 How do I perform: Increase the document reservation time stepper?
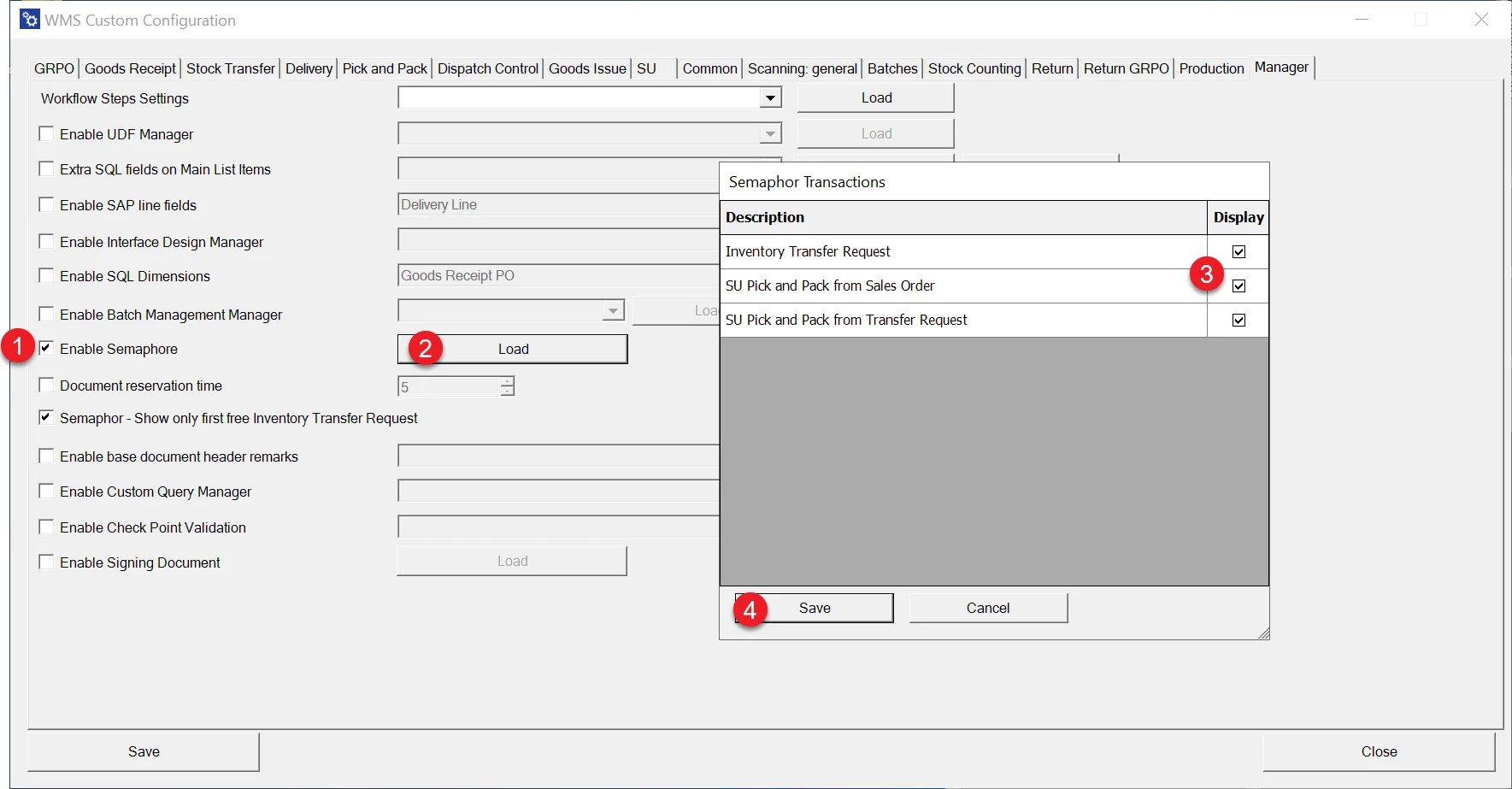point(508,381)
